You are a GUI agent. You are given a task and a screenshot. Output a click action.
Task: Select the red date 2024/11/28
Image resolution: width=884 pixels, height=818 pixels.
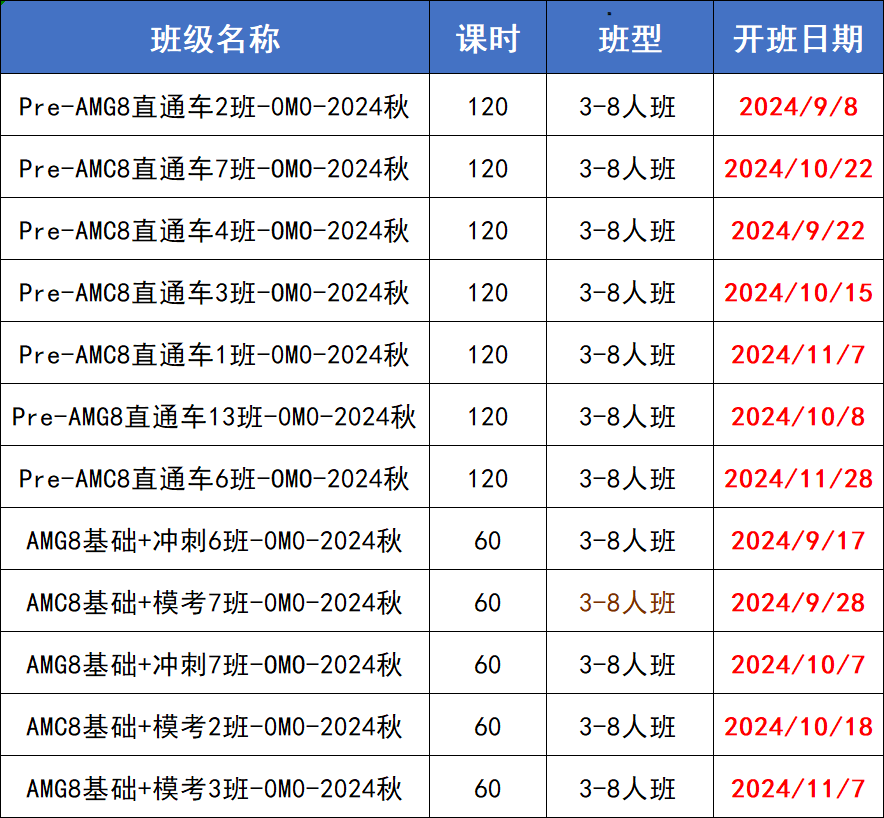click(x=798, y=479)
